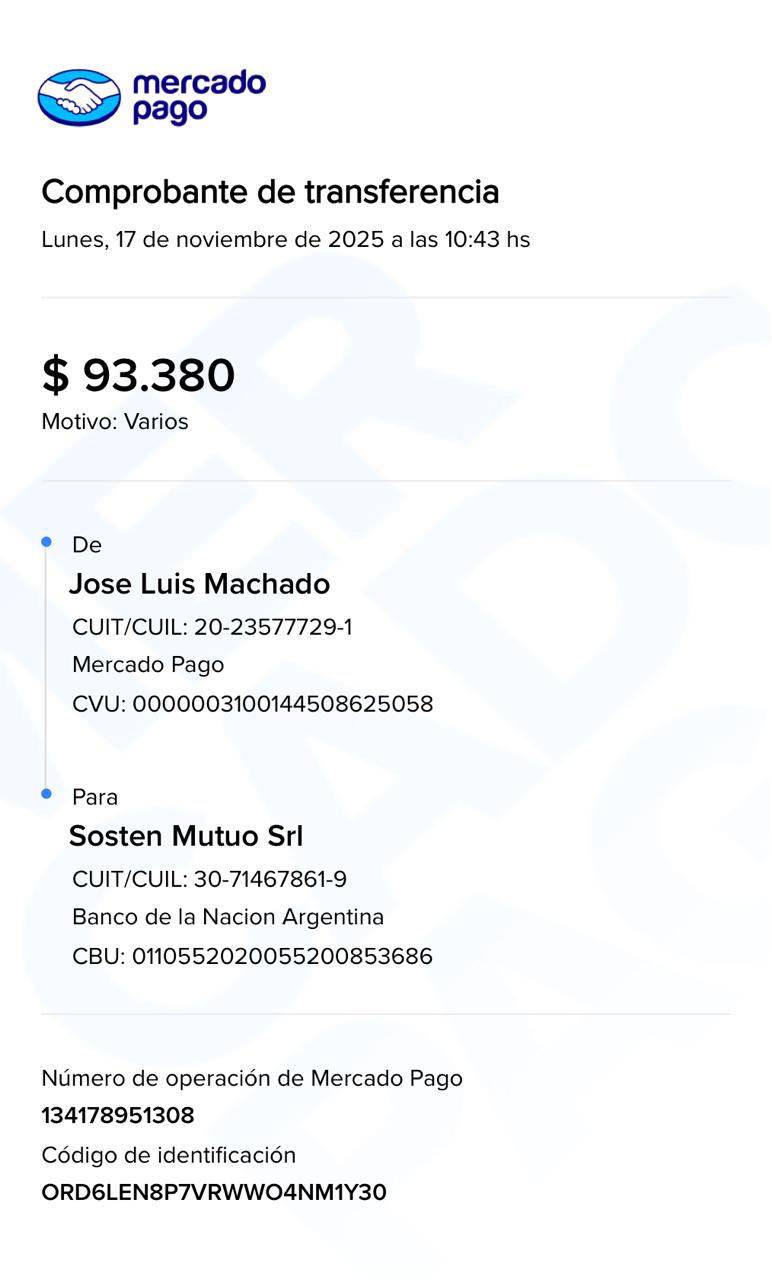The height and width of the screenshot is (1280, 772).
Task: Click the "Código de identificación" label
Action: (169, 1155)
